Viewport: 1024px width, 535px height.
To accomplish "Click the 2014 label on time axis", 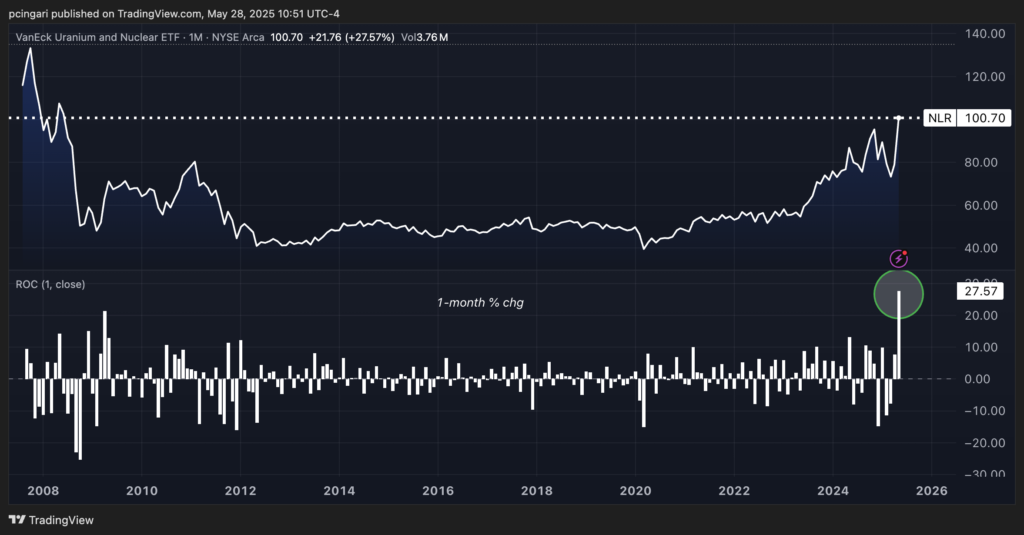I will coord(339,491).
